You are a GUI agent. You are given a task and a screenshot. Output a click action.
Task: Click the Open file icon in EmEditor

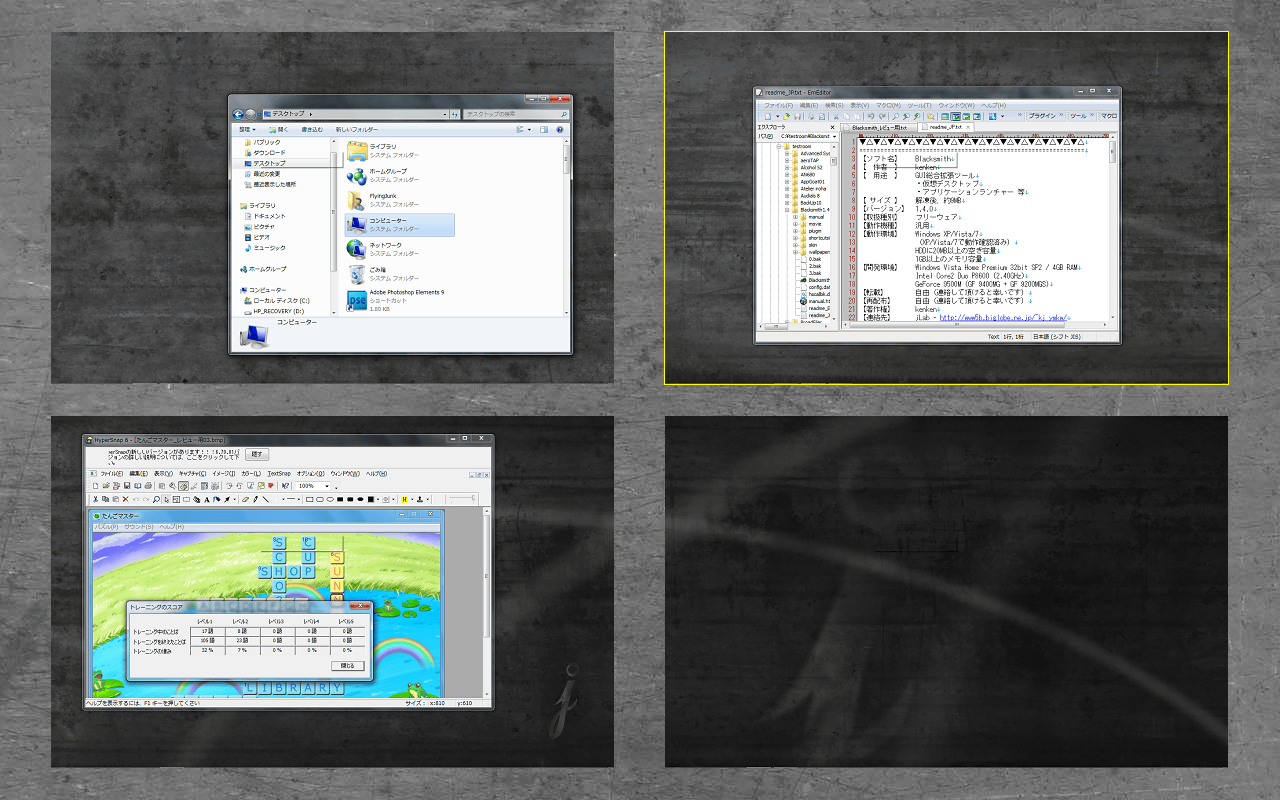786,116
